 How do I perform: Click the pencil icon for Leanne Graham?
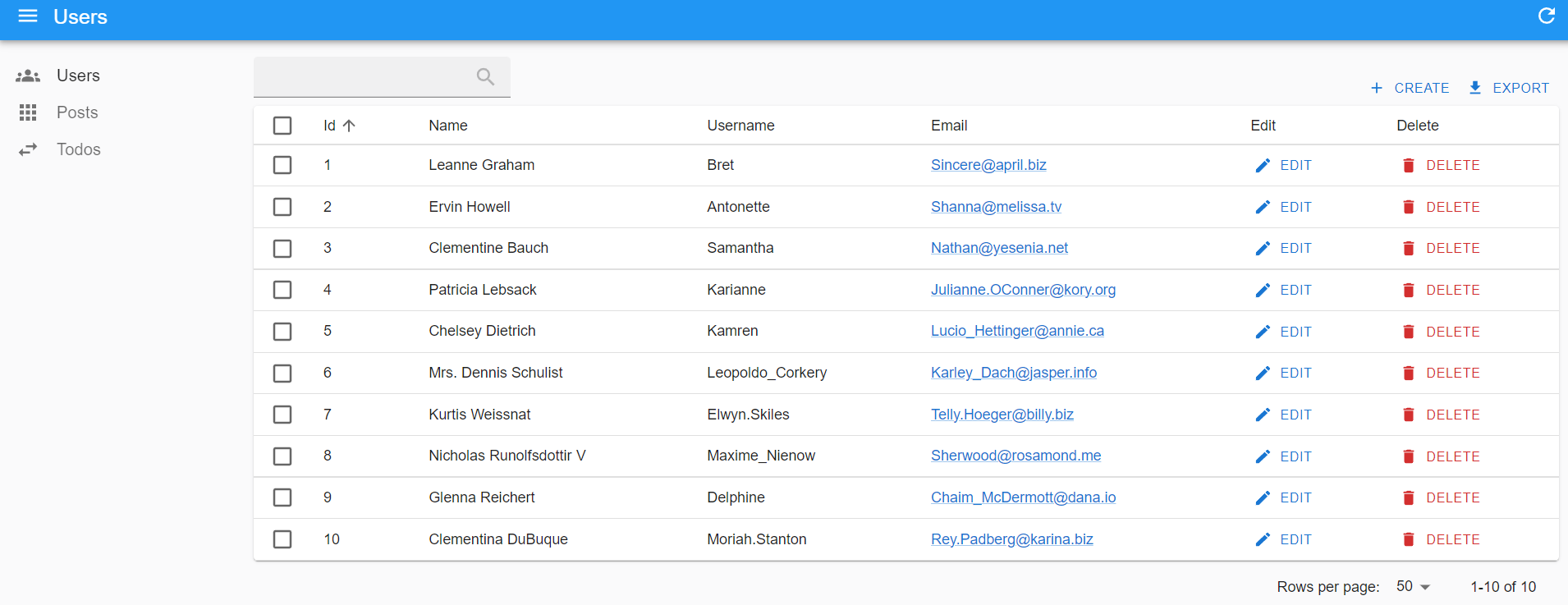(1263, 166)
